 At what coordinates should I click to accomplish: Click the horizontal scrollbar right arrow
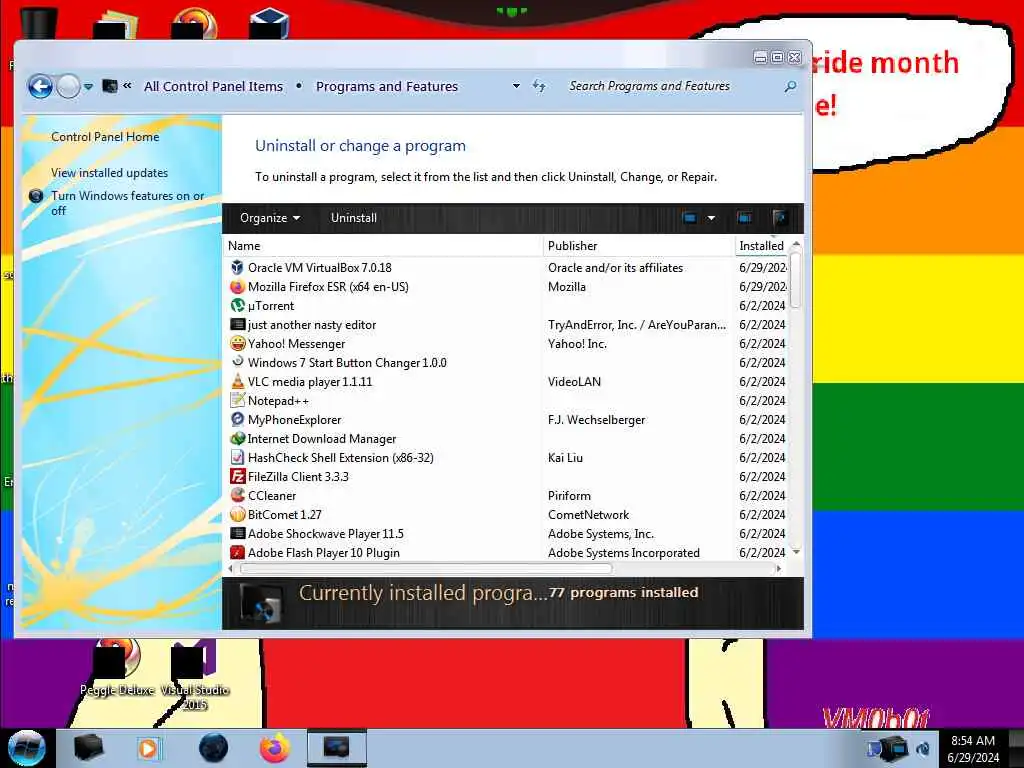click(x=778, y=569)
